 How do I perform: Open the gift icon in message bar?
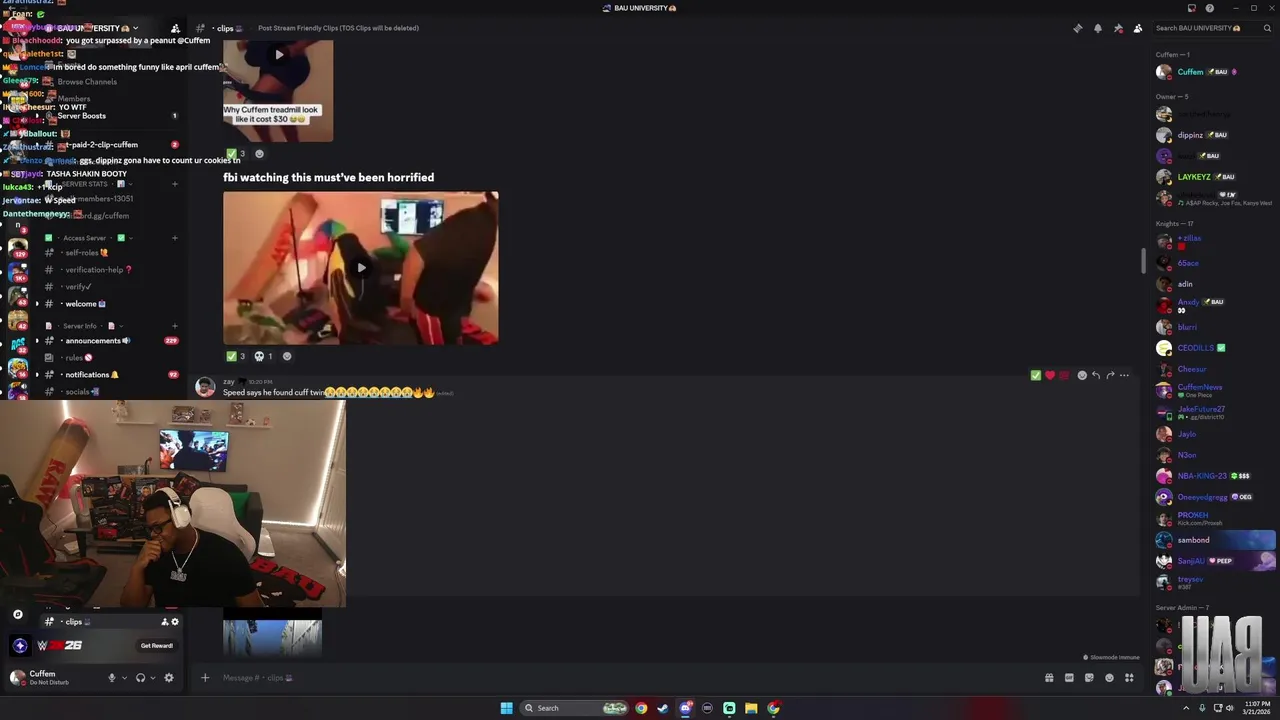tap(1049, 678)
